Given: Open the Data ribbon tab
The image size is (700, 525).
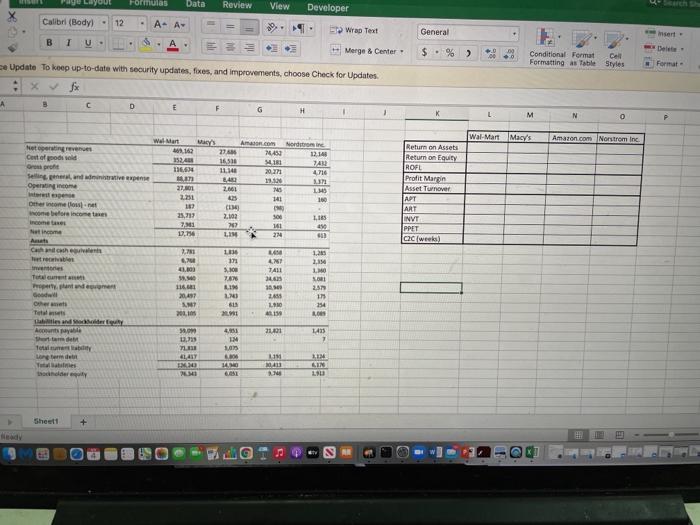Looking at the screenshot, I should click(196, 4).
